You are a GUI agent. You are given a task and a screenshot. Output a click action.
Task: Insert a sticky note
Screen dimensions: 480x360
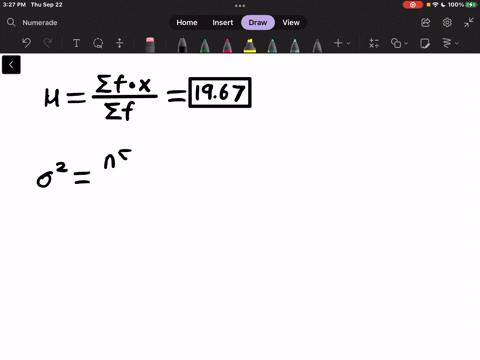(x=425, y=43)
